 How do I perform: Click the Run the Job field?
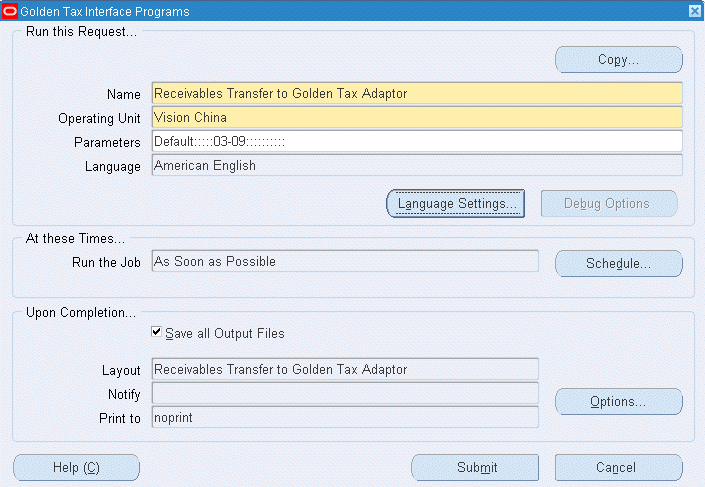[345, 261]
